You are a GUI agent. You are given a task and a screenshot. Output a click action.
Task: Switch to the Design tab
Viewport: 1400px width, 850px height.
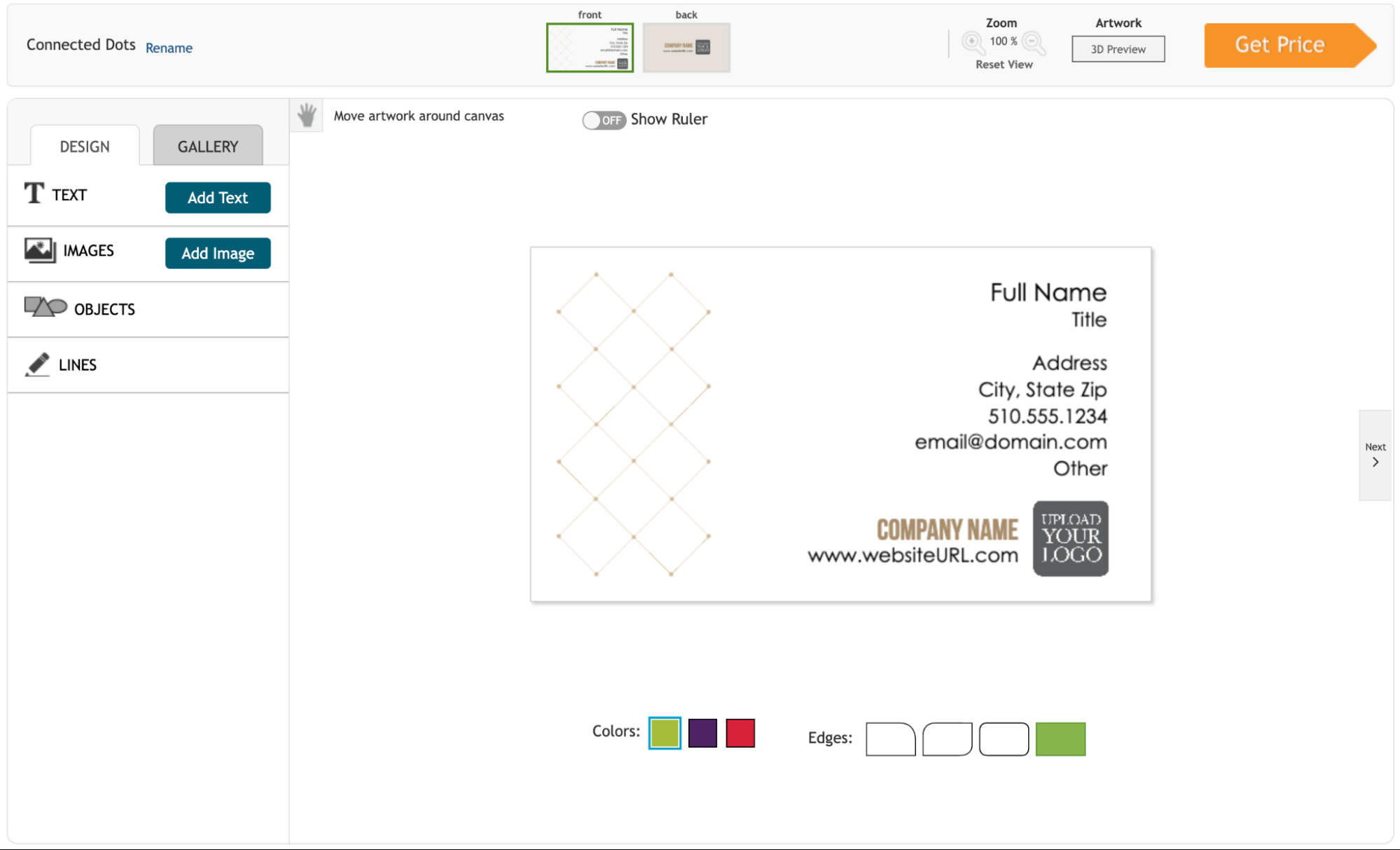coord(85,146)
